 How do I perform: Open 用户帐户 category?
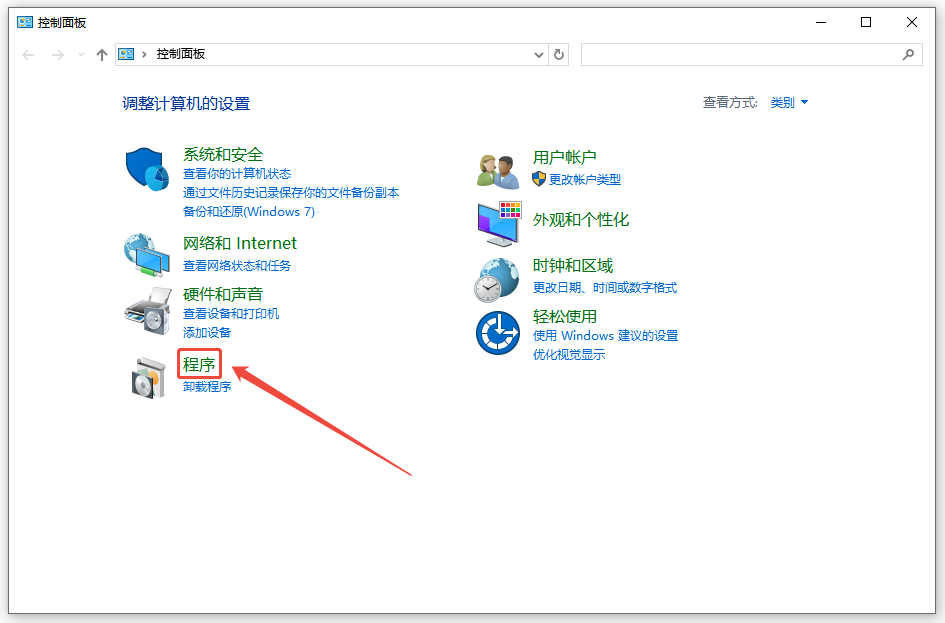(565, 158)
